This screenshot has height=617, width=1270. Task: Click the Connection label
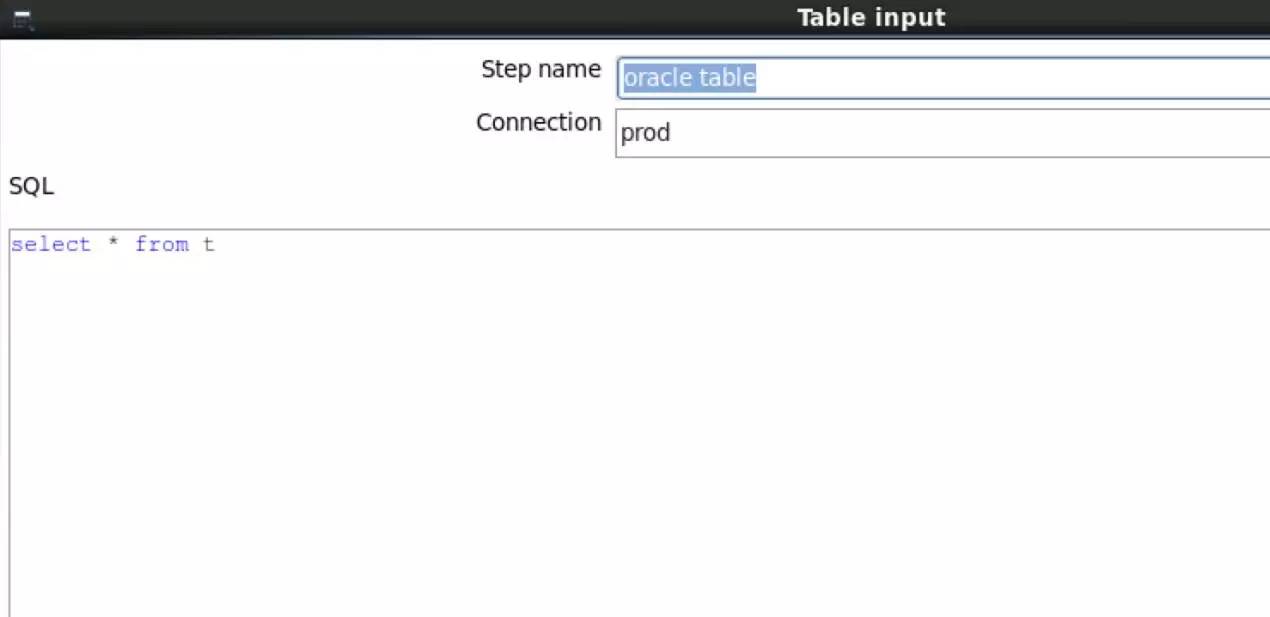click(x=538, y=122)
